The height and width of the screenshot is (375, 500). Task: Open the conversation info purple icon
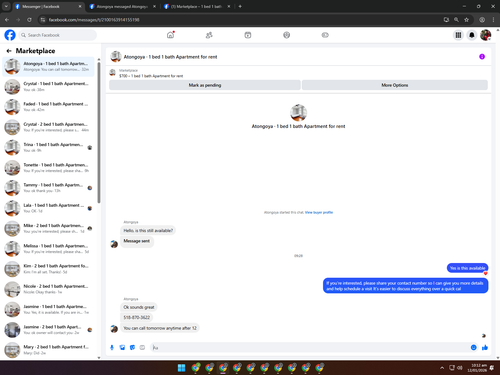[482, 57]
